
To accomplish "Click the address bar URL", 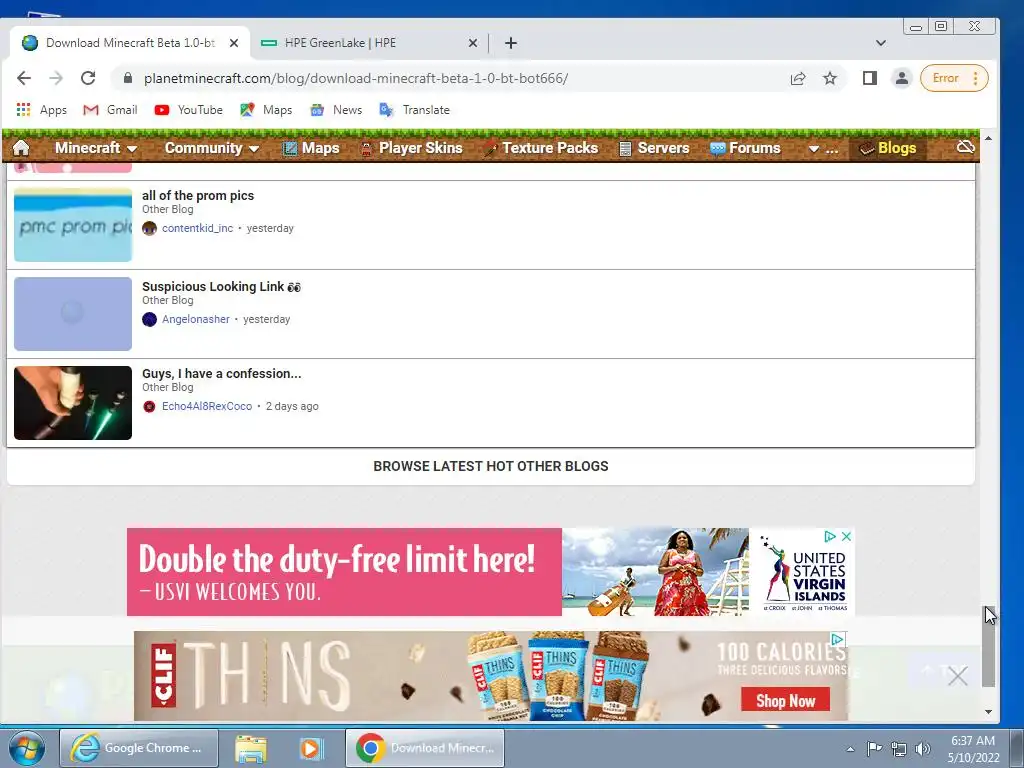I will [x=356, y=78].
